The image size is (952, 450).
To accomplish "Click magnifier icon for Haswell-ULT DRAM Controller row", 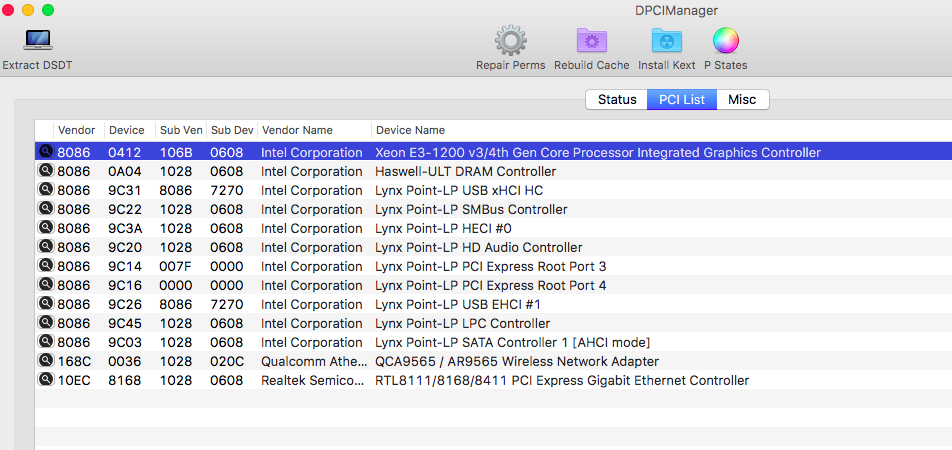I will (x=45, y=171).
